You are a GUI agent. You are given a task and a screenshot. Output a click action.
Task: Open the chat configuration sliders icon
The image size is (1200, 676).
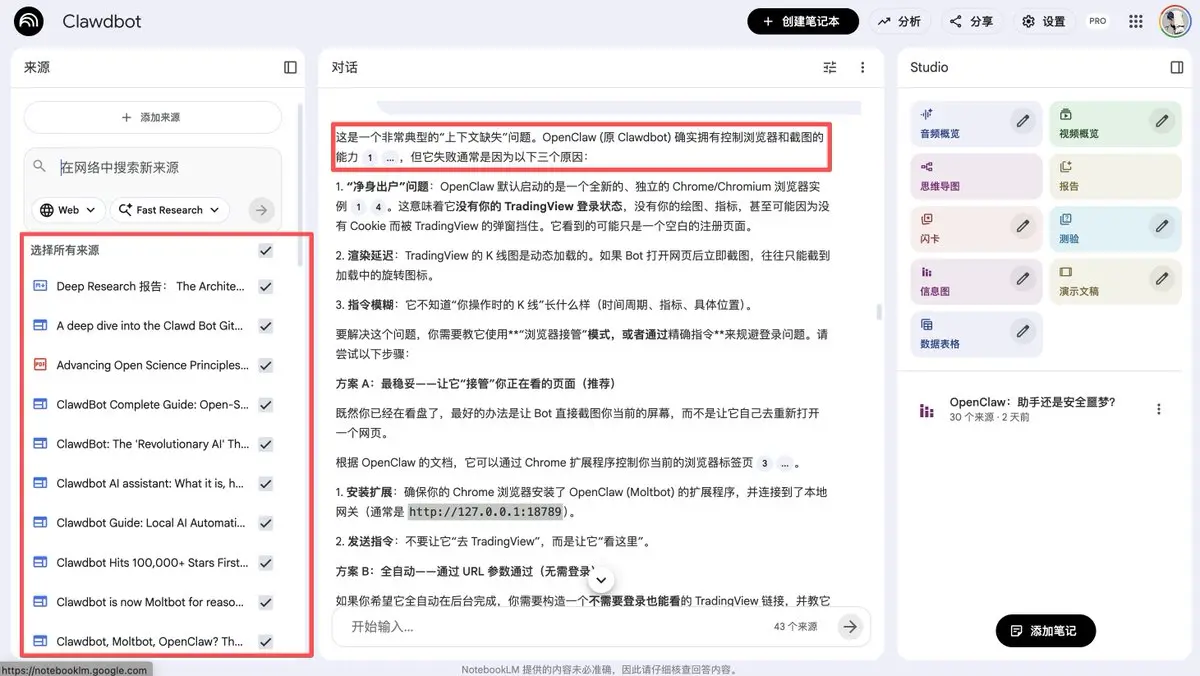coord(830,68)
